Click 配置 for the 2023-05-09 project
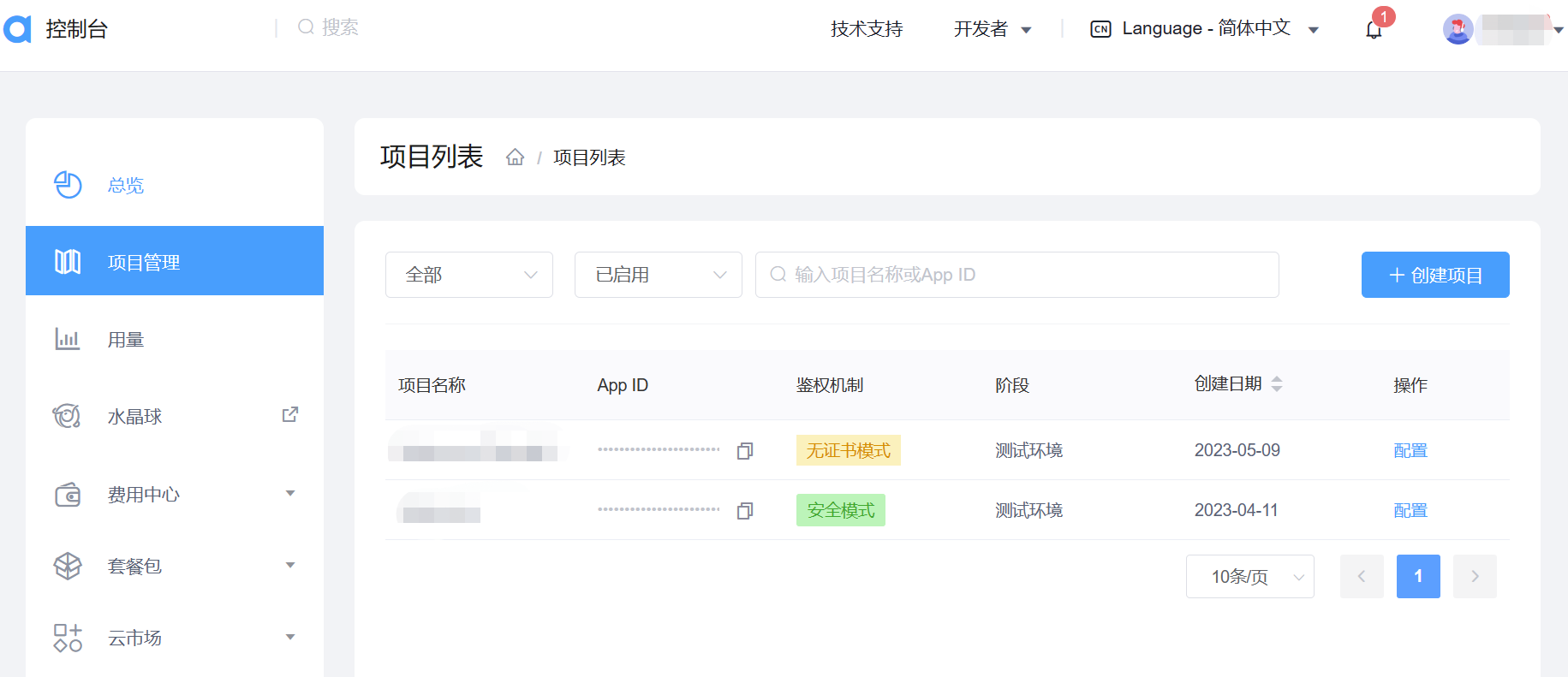Screen dimensions: 1568x677 (1410, 450)
